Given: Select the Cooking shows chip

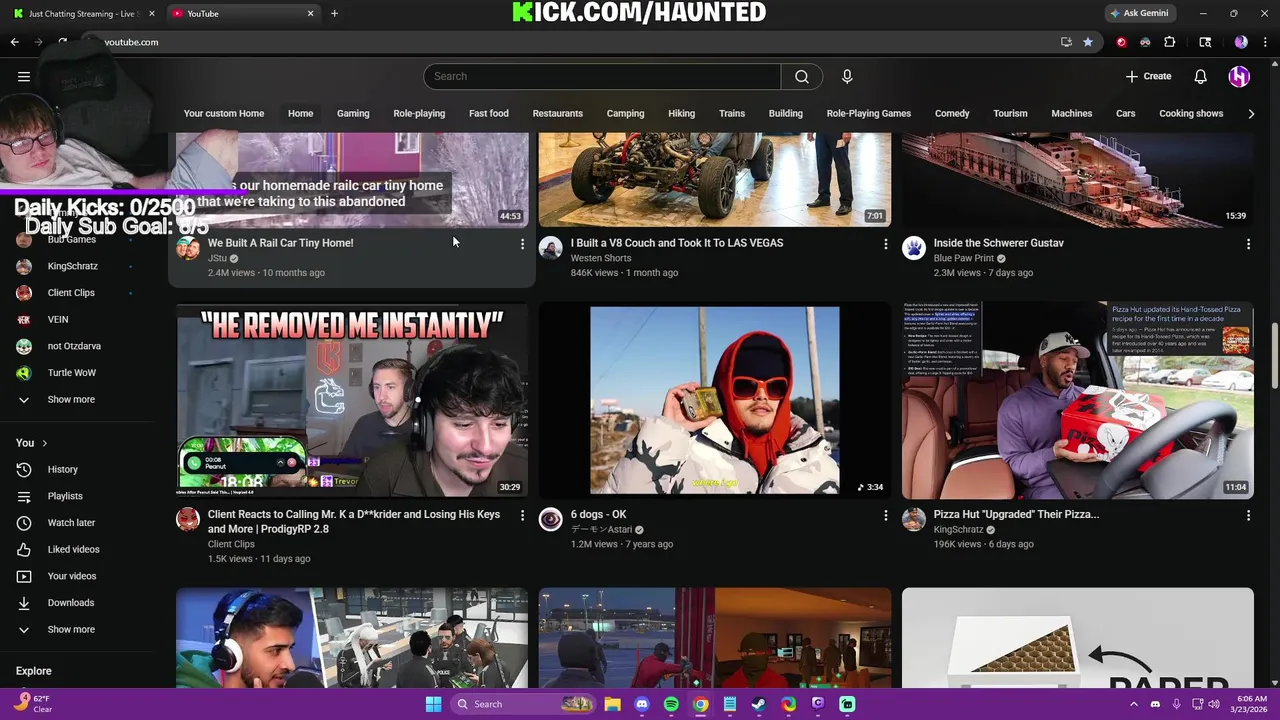Looking at the screenshot, I should [x=1191, y=113].
